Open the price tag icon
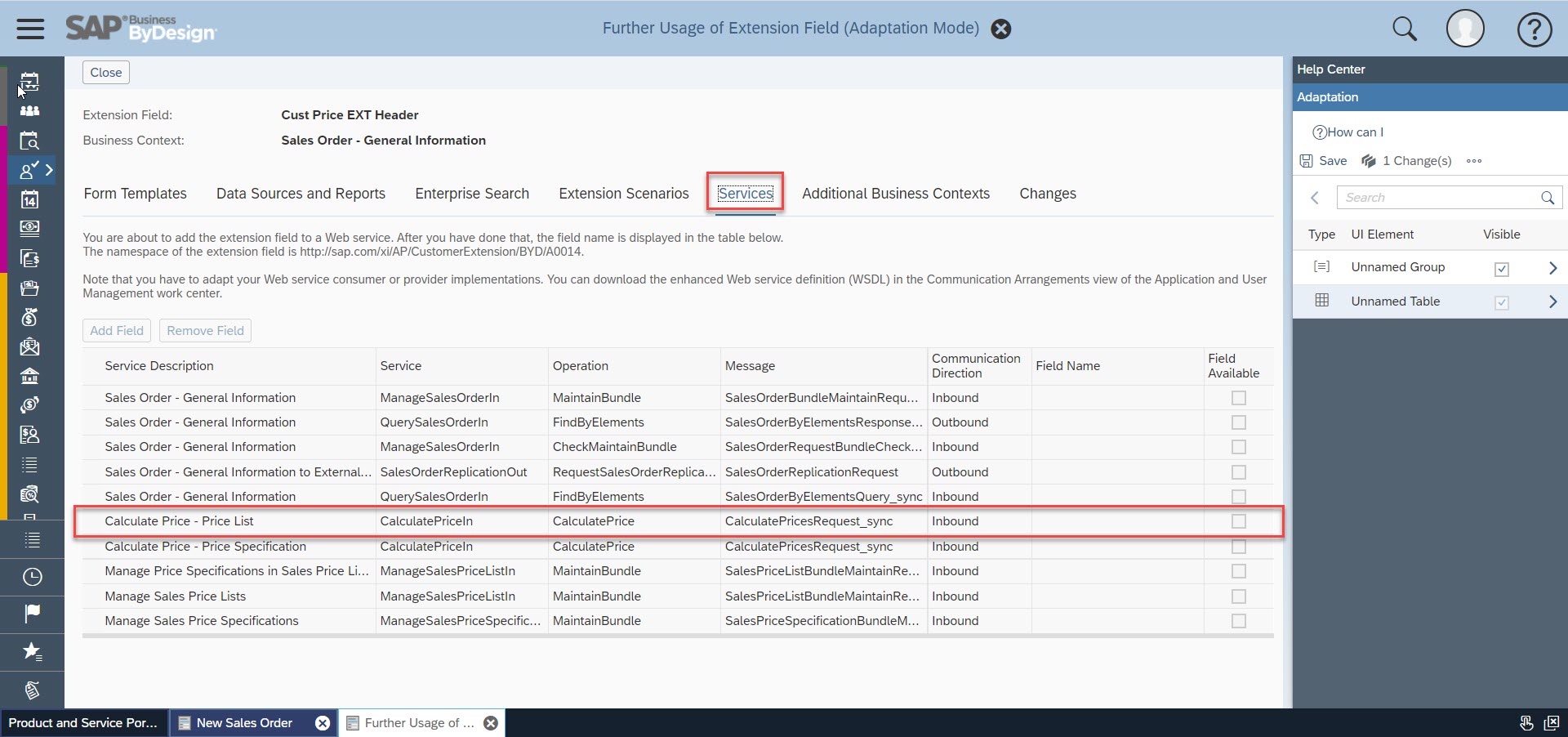The height and width of the screenshot is (737, 1568). tap(32, 690)
